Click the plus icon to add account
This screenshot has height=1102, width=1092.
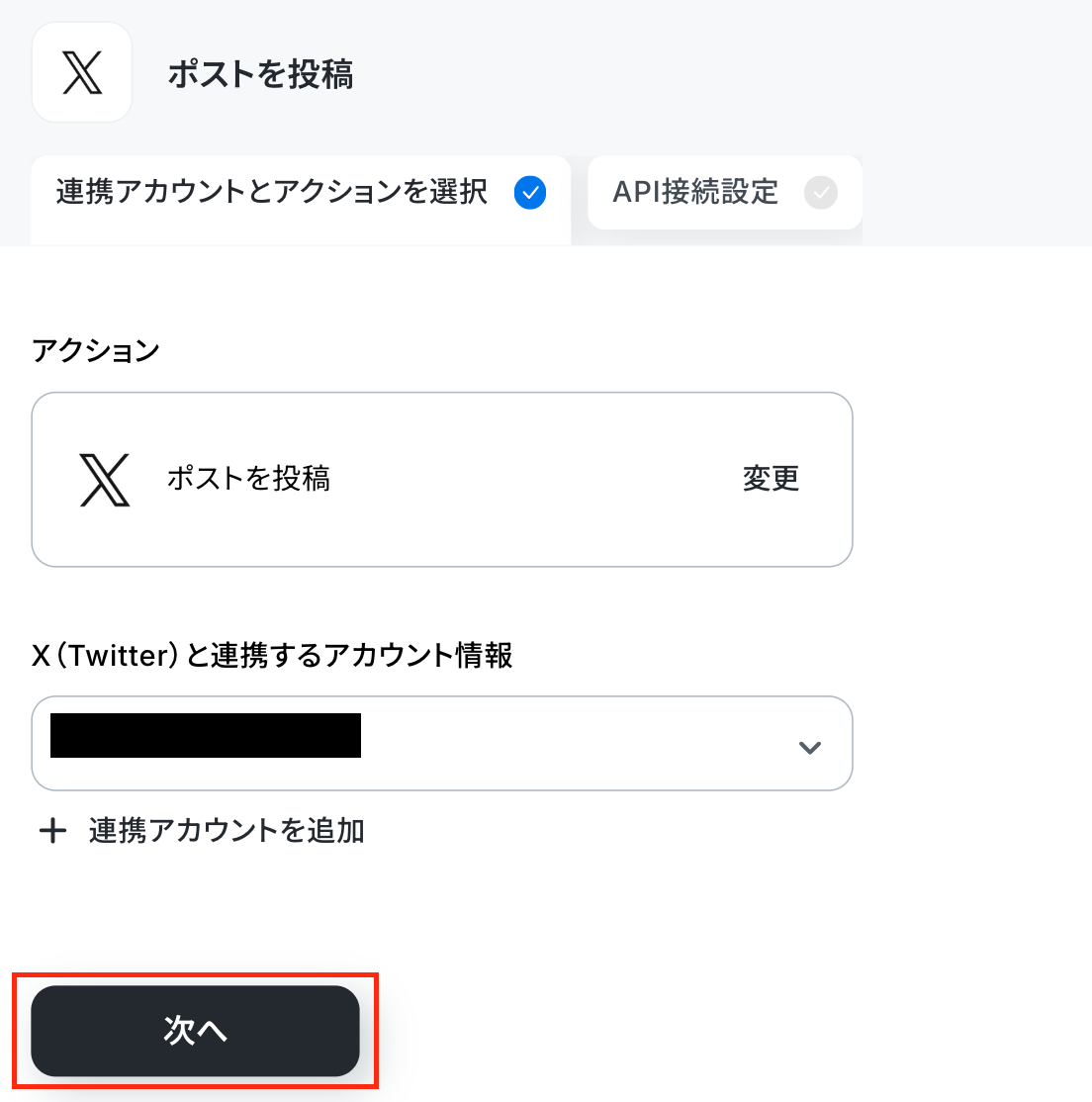point(52,831)
